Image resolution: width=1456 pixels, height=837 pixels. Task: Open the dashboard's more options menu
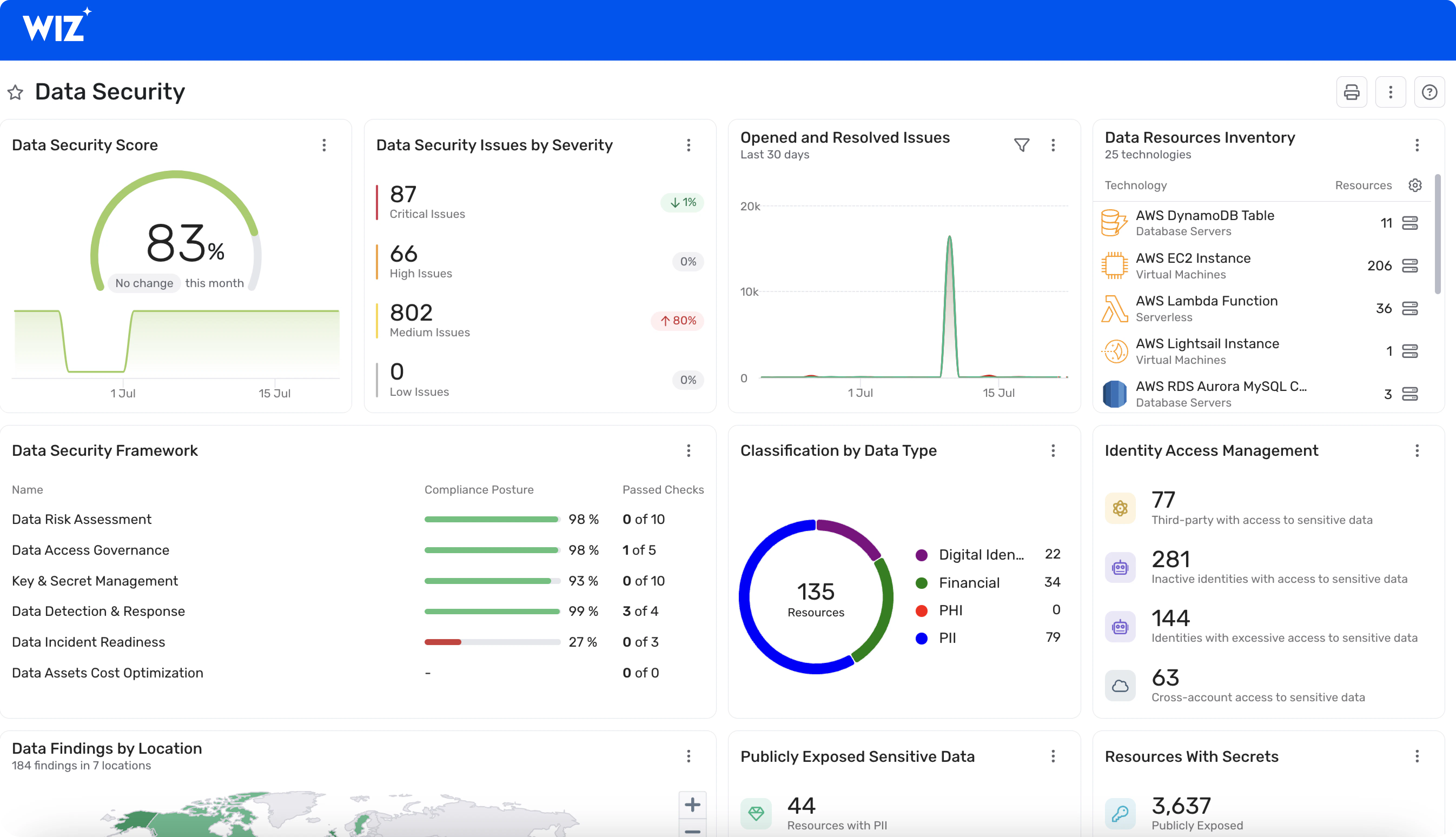click(1391, 92)
